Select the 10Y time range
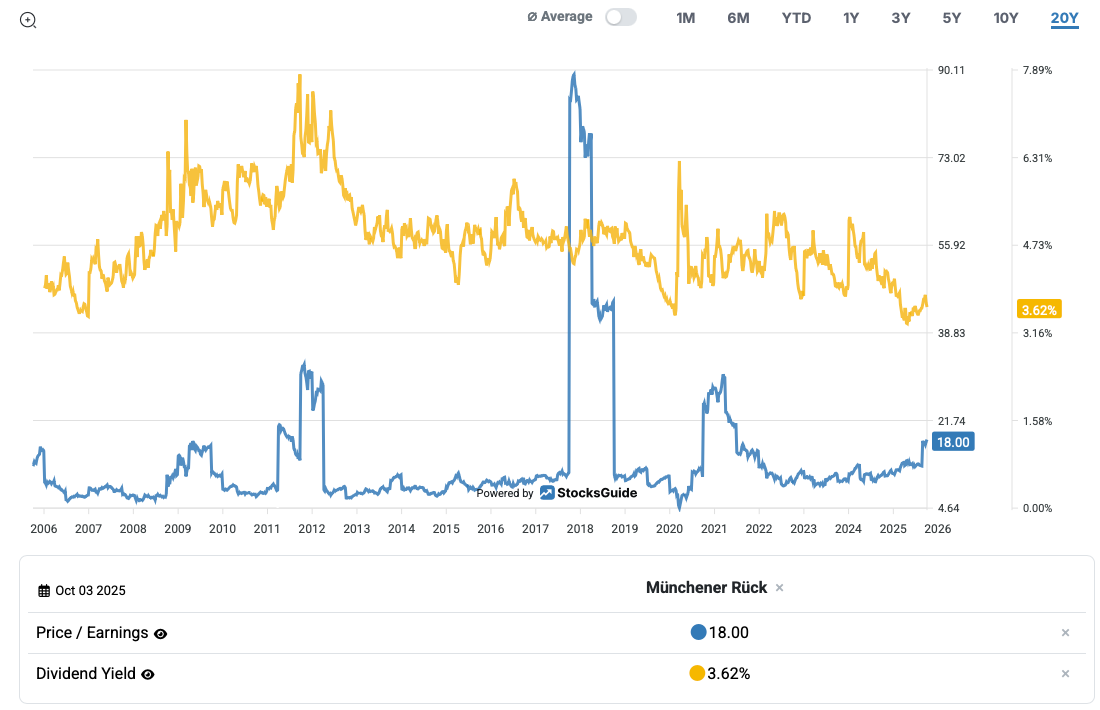The image size is (1100, 710). coord(1005,18)
